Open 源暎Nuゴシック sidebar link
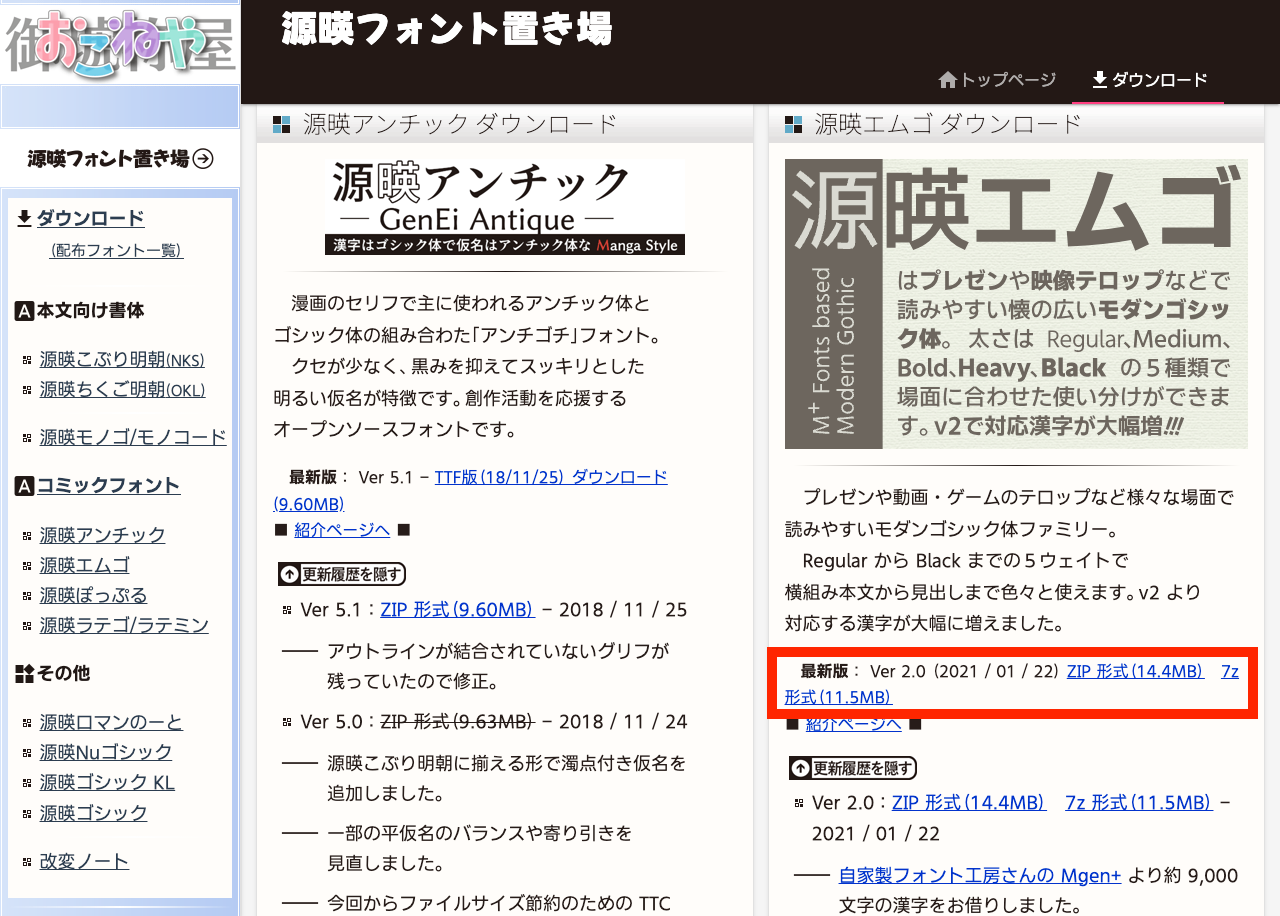1280x916 pixels. point(106,752)
